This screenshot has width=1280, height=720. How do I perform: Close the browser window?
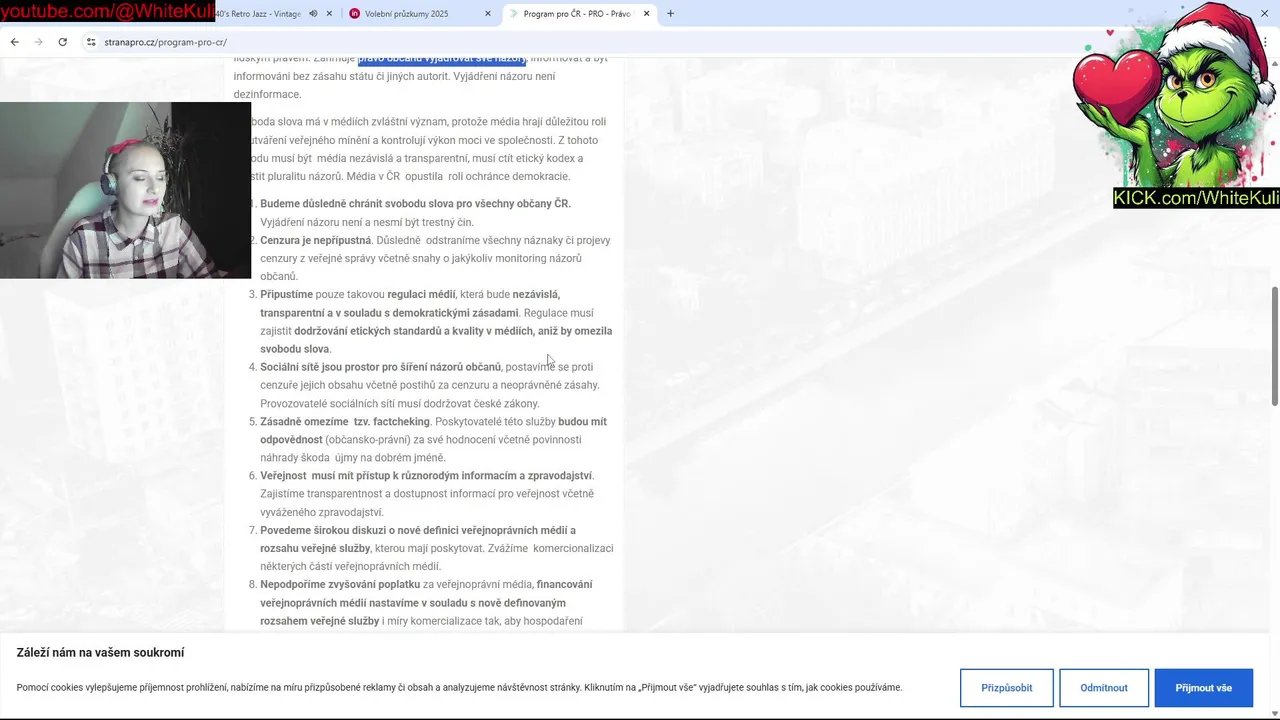coord(1264,13)
